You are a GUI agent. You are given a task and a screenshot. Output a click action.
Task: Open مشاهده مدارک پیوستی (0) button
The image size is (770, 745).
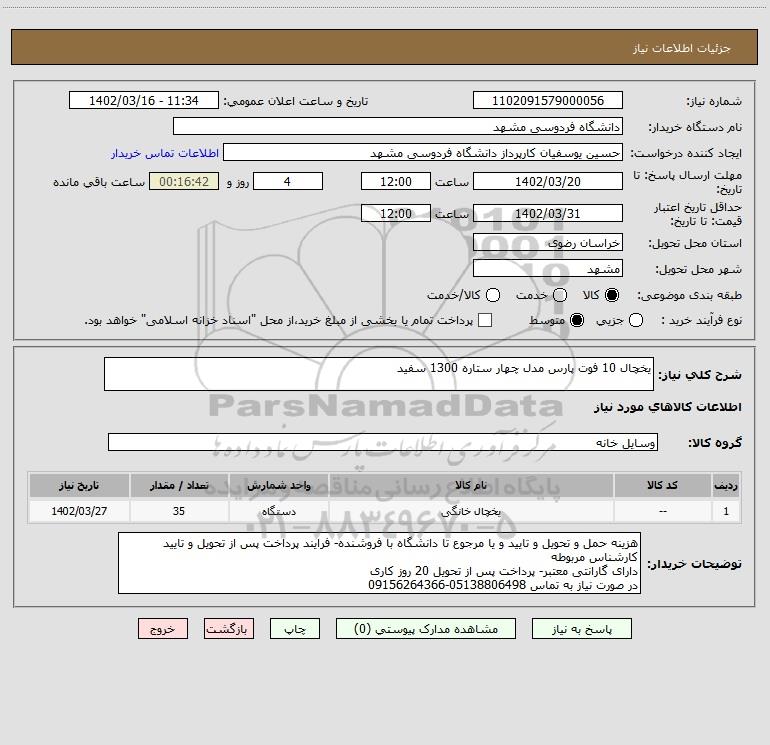426,629
